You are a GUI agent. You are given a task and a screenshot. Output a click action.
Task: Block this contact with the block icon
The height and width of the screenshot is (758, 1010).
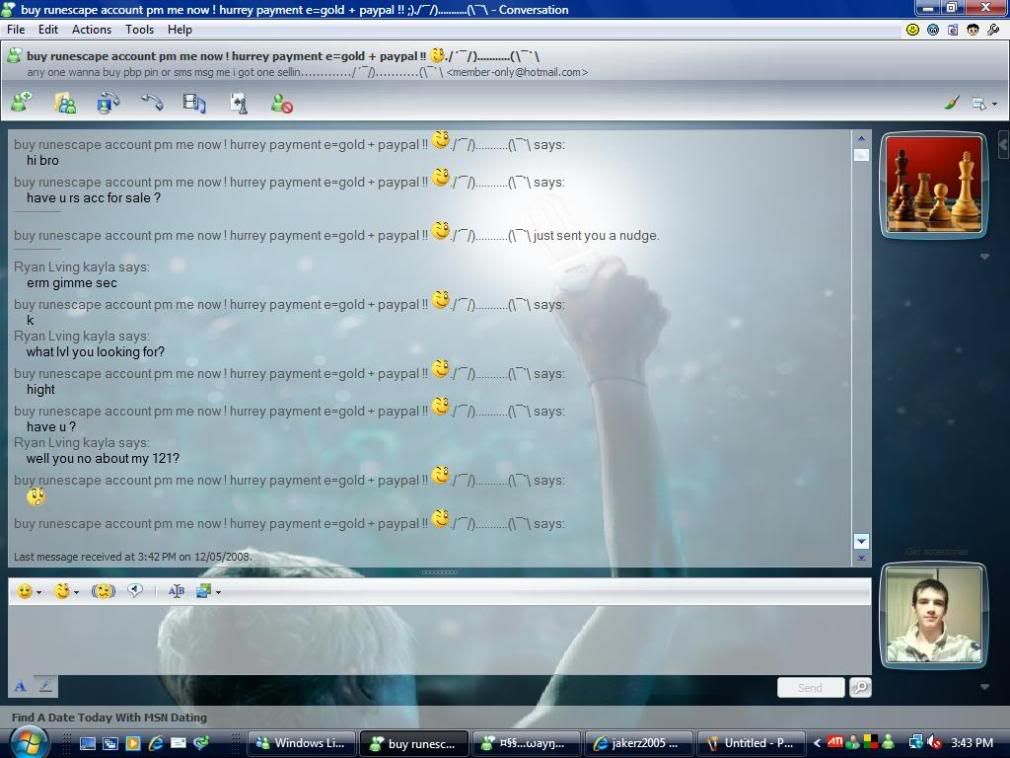(281, 104)
